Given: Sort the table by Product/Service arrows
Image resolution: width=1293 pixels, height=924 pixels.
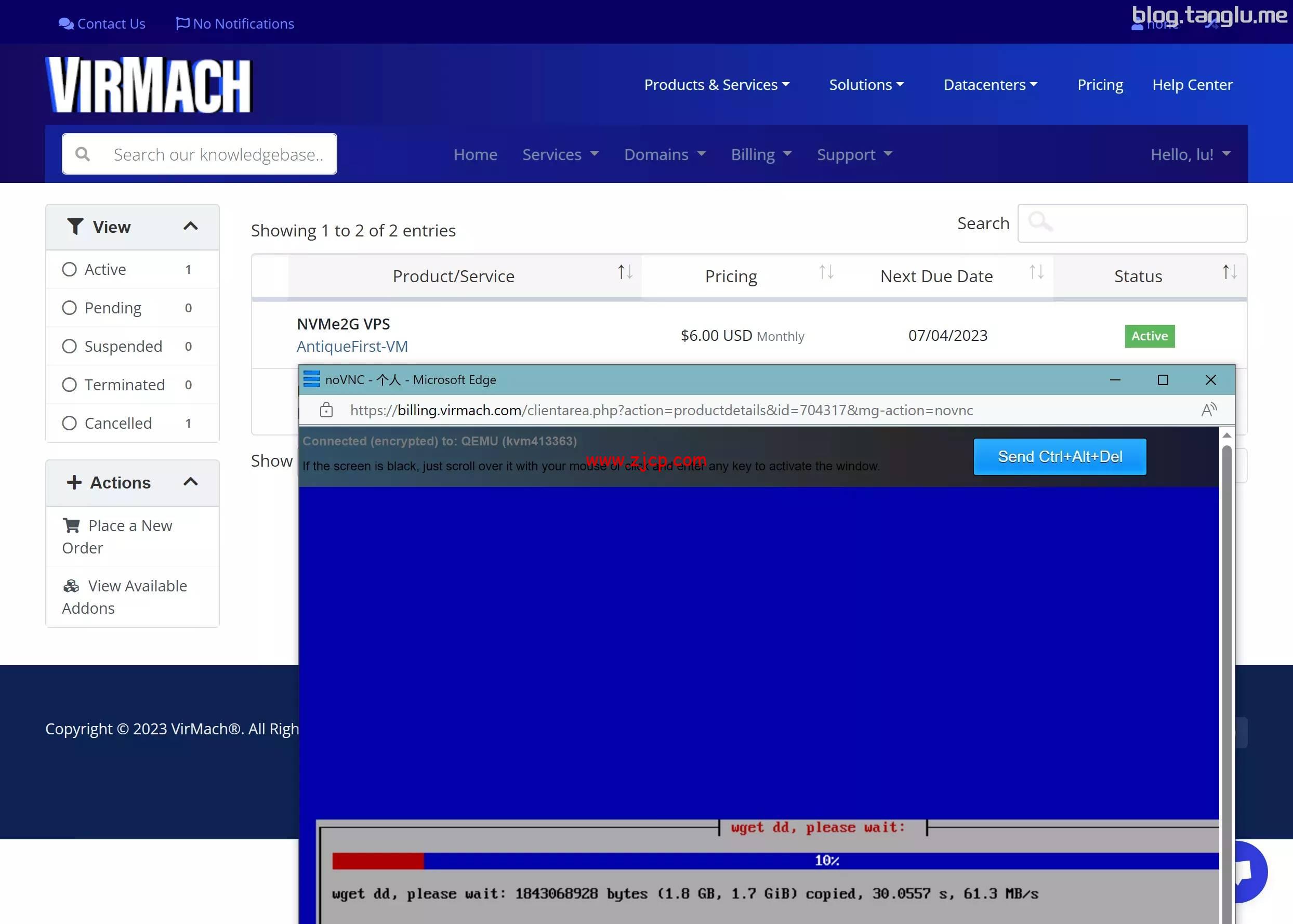Looking at the screenshot, I should point(625,272).
